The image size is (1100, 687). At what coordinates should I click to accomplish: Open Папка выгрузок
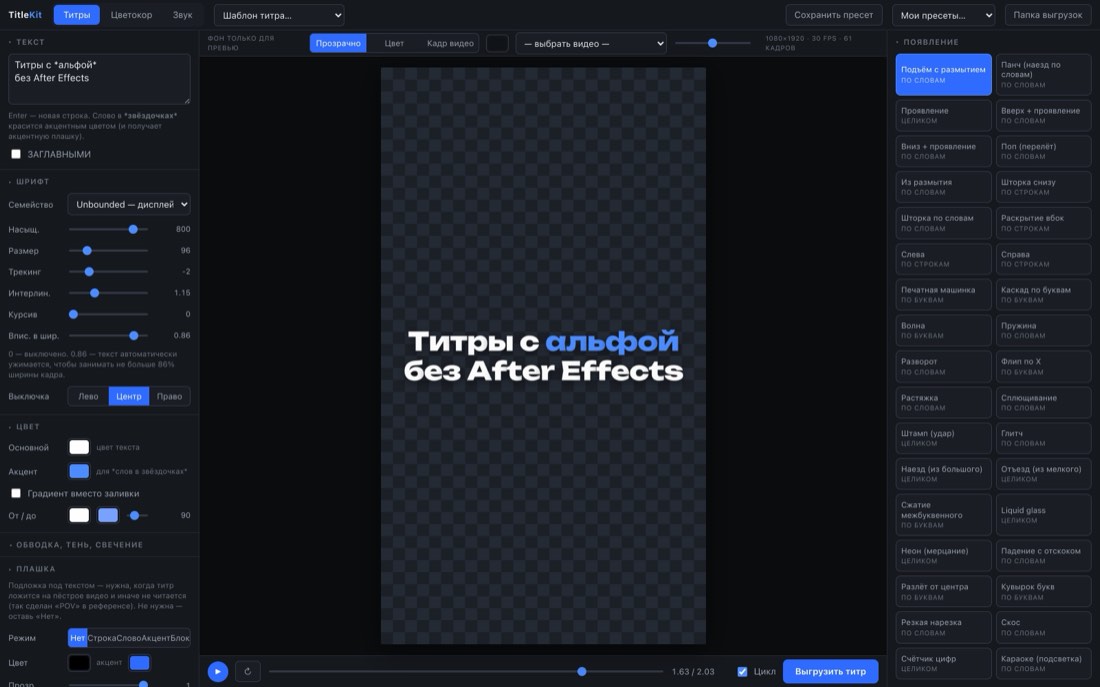(x=1047, y=15)
